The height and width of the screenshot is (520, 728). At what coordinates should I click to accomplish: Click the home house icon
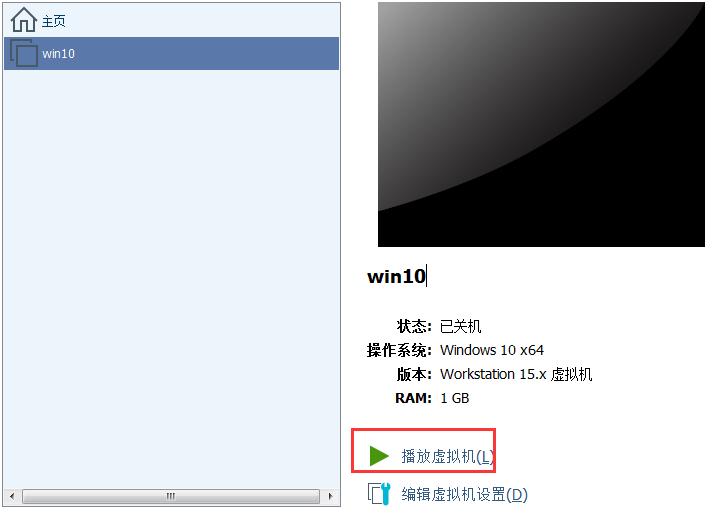click(24, 20)
